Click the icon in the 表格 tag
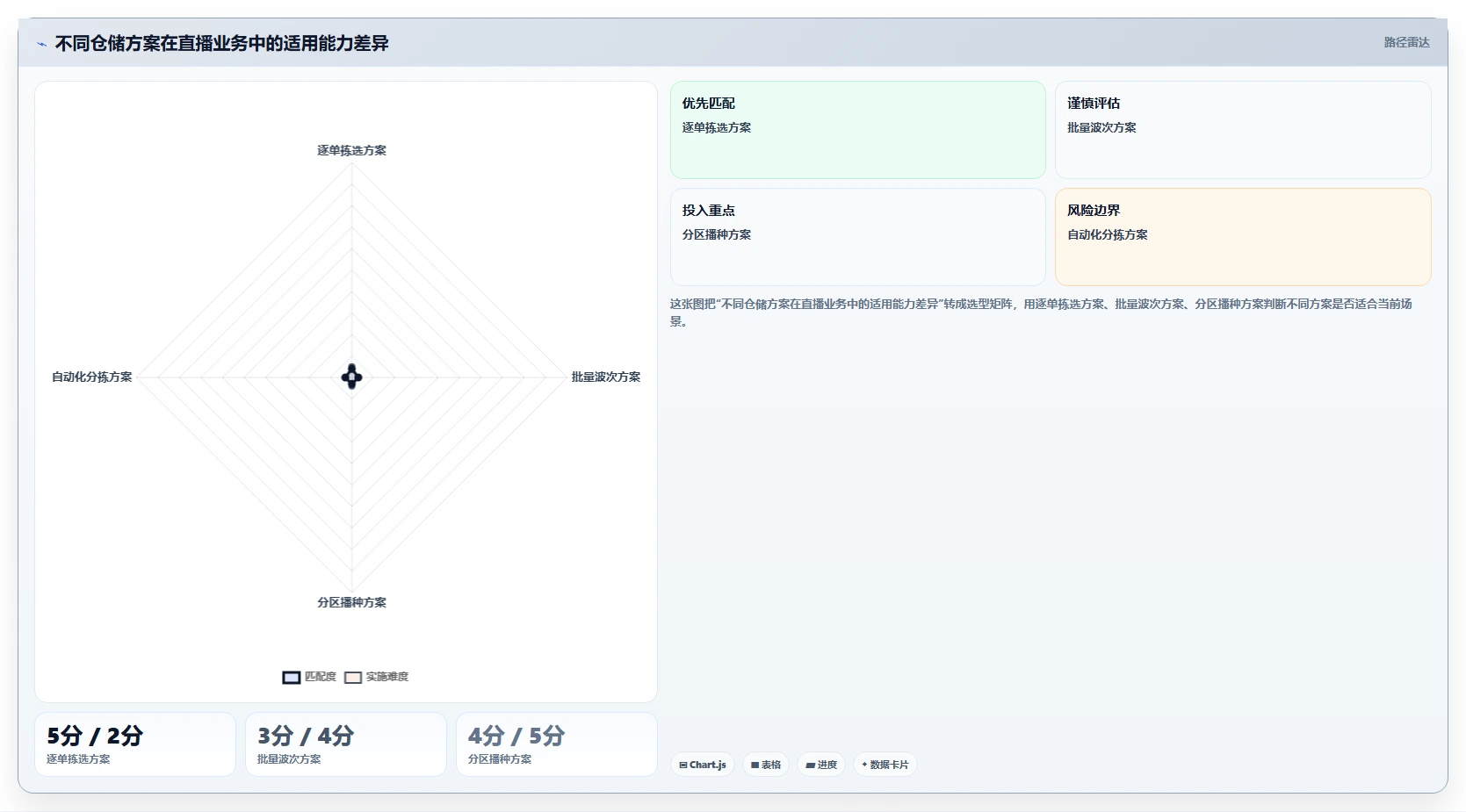 755,765
